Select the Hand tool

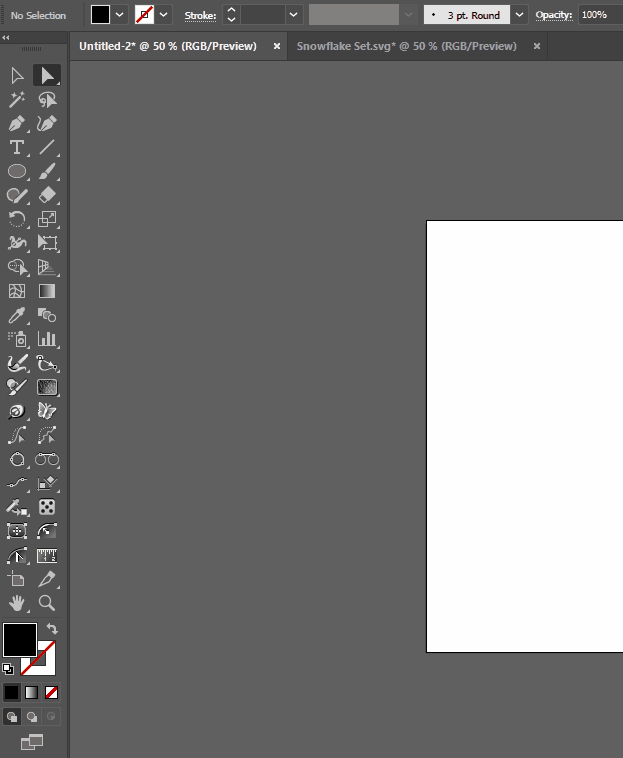17,603
